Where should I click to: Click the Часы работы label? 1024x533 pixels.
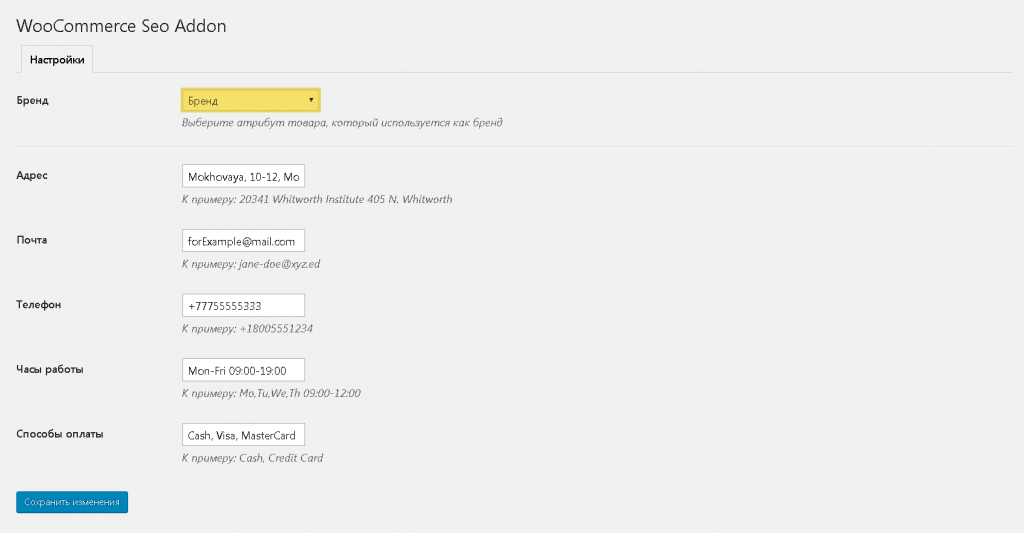point(50,369)
